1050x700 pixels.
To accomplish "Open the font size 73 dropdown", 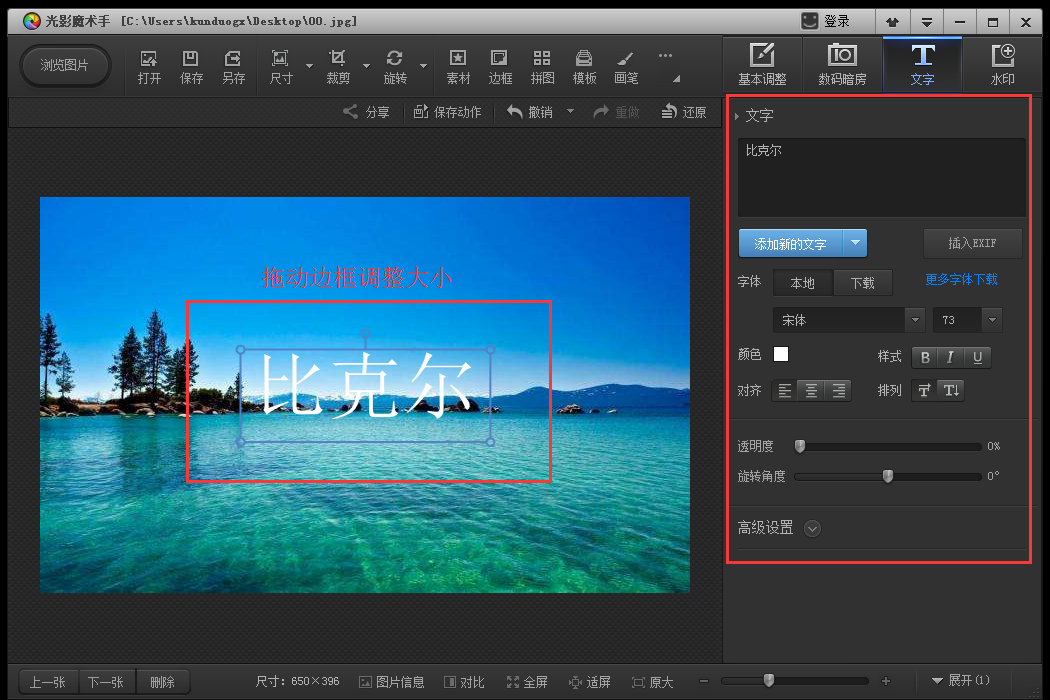I will pos(965,319).
